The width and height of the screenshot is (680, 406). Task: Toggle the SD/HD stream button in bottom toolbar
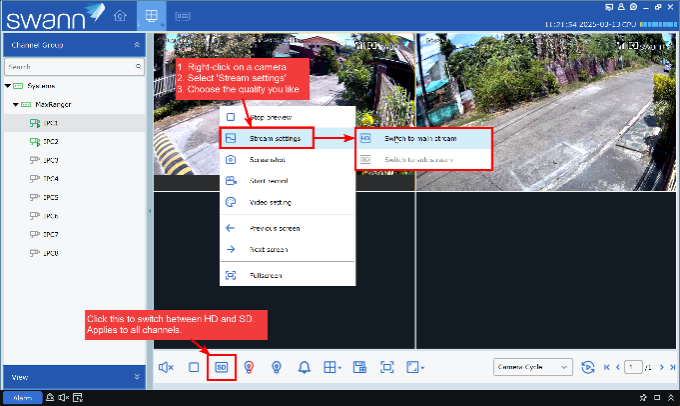pyautogui.click(x=222, y=367)
